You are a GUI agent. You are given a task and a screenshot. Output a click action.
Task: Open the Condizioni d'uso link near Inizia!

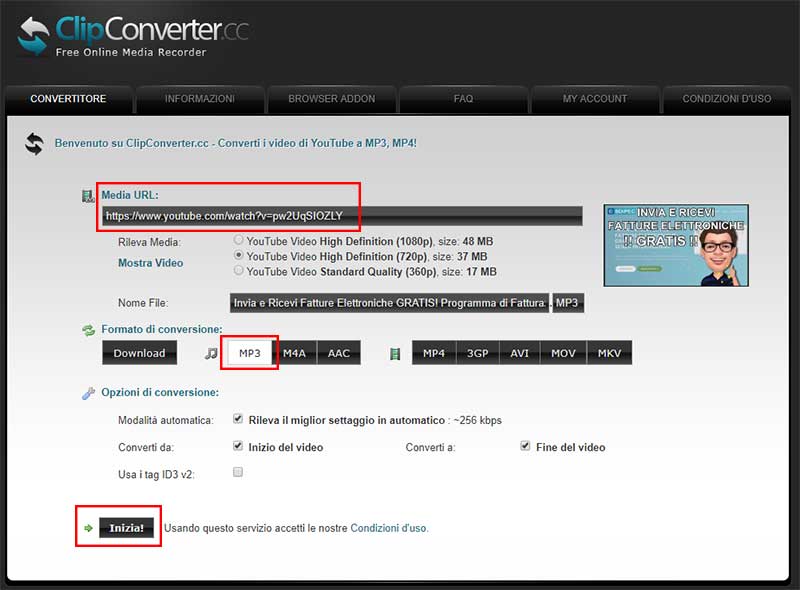click(389, 528)
